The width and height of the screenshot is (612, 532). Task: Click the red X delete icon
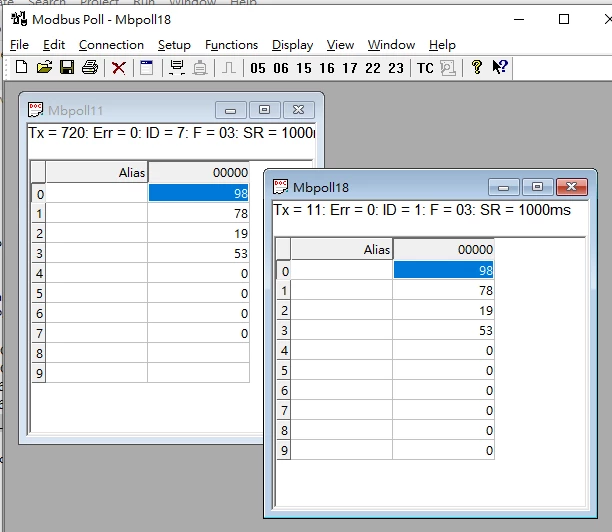pos(119,68)
